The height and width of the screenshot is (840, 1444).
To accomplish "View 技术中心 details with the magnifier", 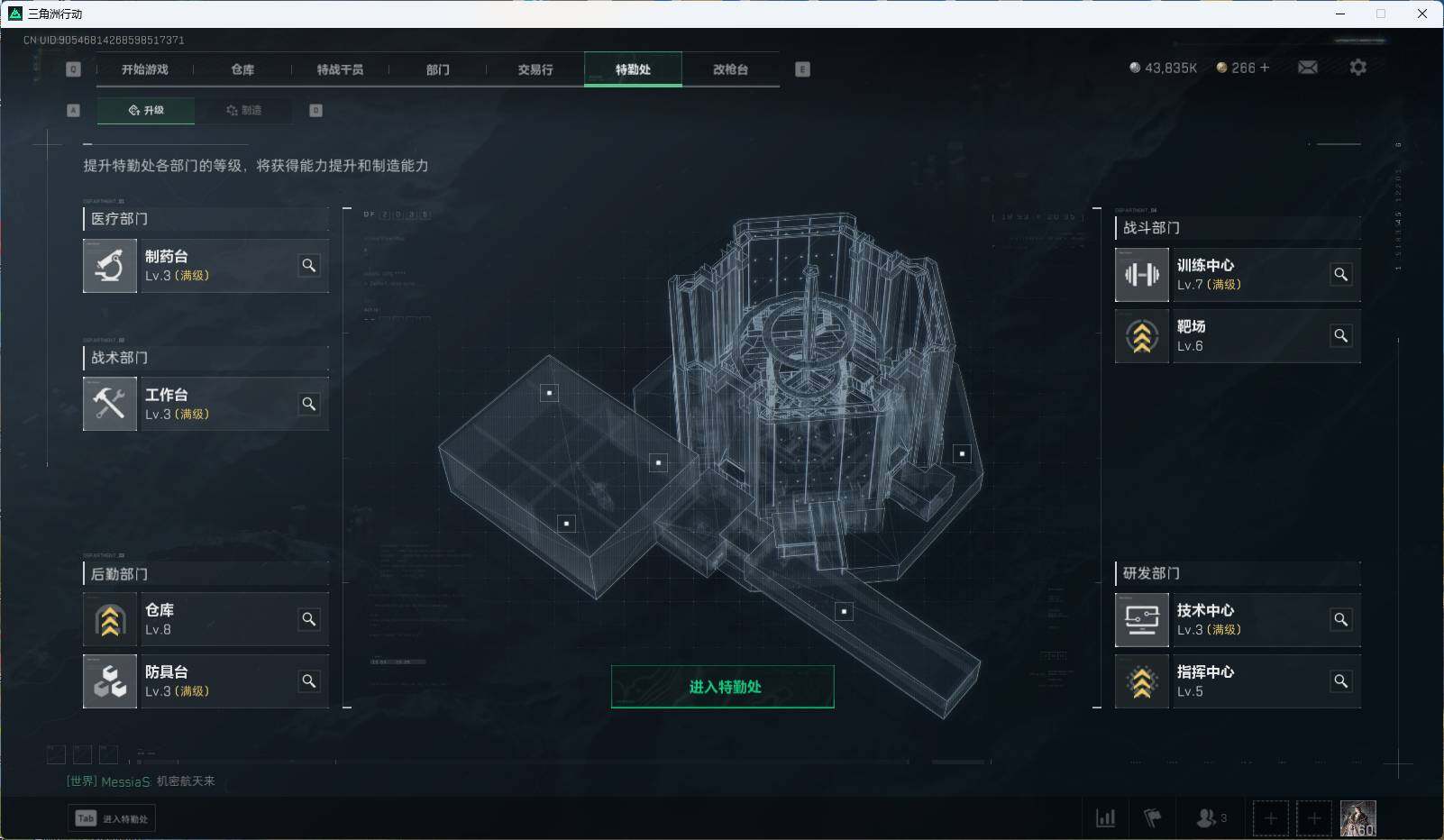I will 1341,619.
